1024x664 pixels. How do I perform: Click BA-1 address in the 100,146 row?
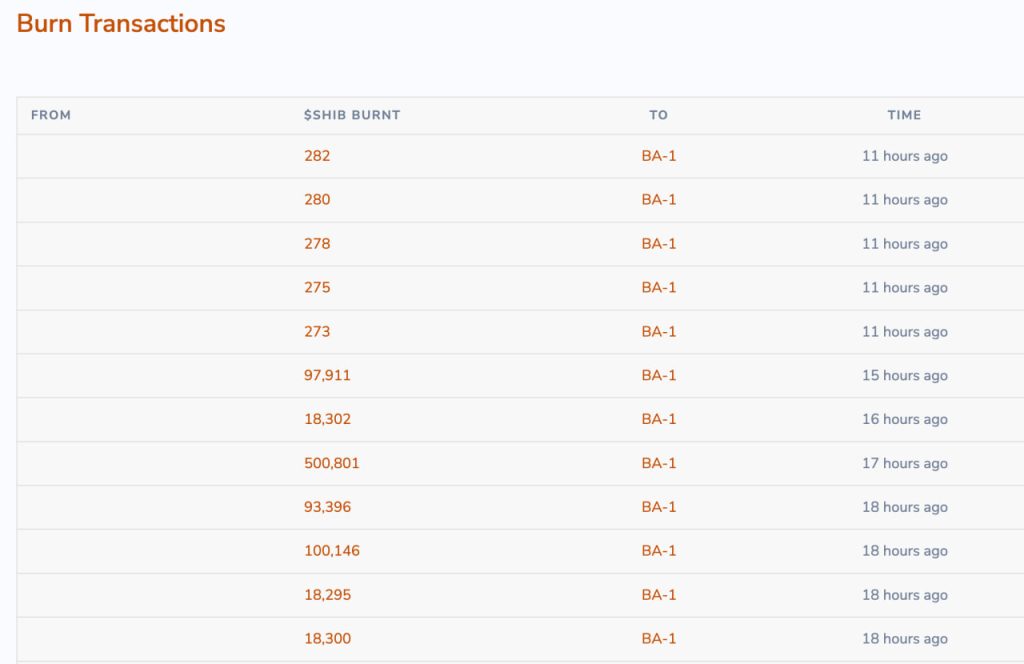pos(659,551)
